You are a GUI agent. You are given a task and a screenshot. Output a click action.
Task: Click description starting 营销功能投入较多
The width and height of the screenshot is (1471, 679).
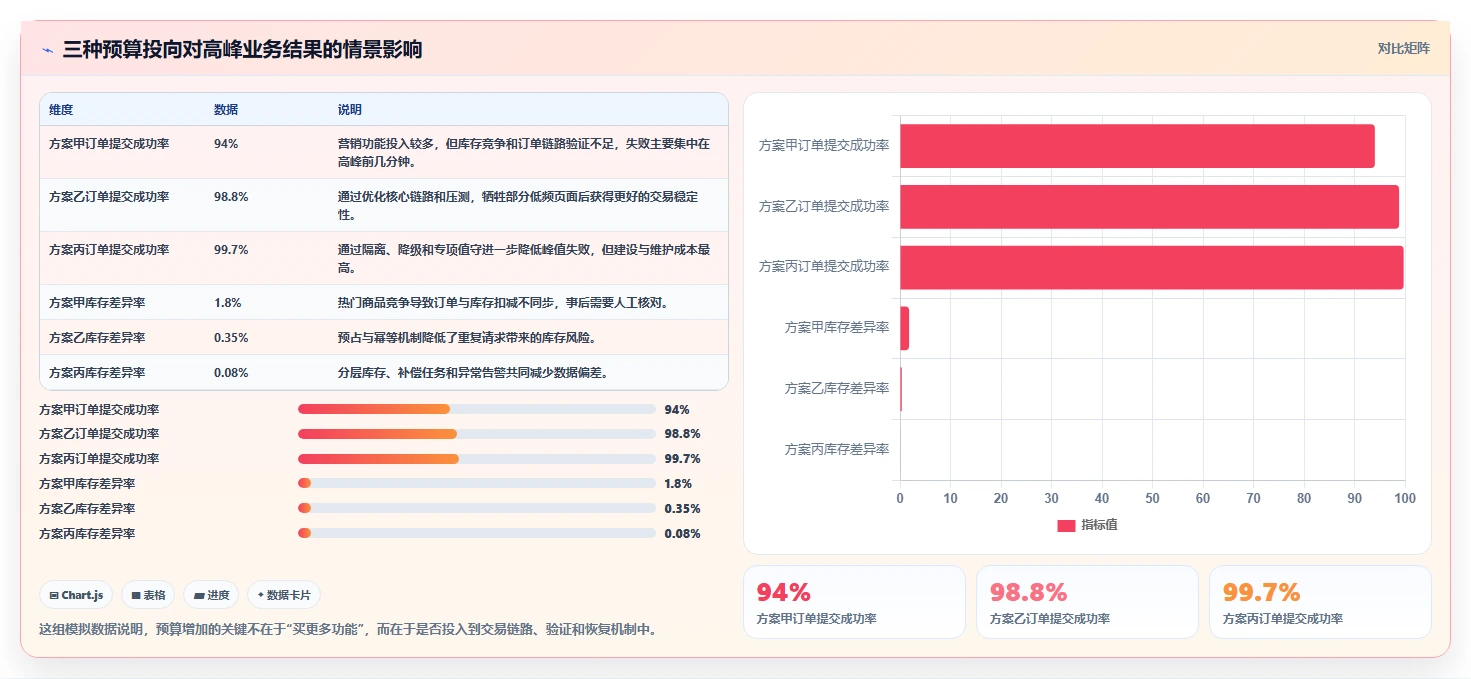(524, 152)
